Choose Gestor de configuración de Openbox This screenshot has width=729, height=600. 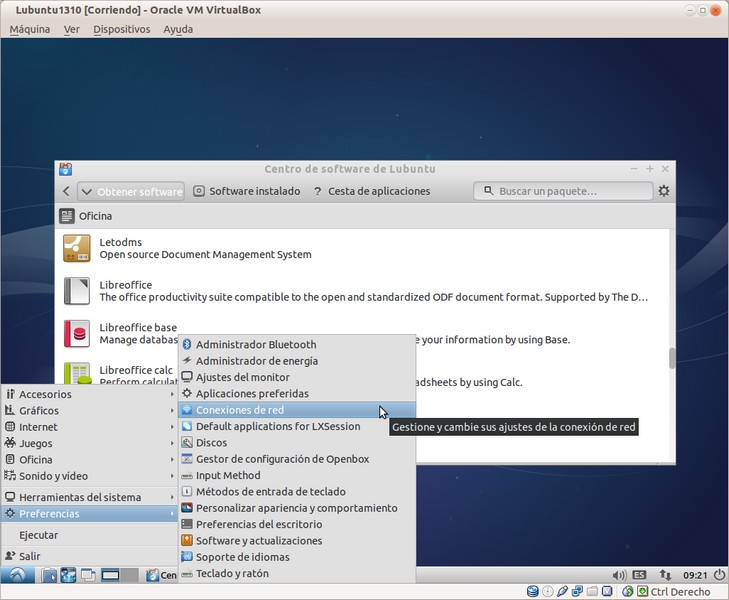pos(297,459)
